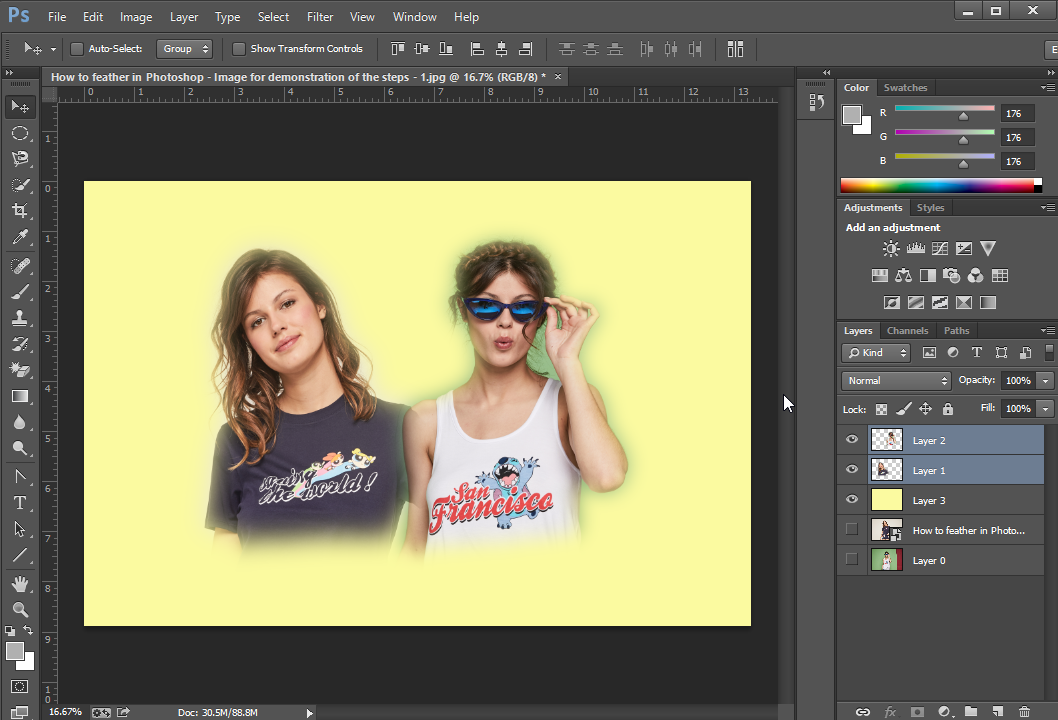The image size is (1058, 720).
Task: Open layer styles with the fx button
Action: (889, 711)
